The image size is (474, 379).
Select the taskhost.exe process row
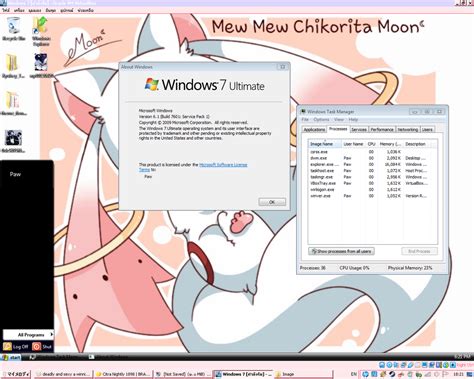pos(369,171)
